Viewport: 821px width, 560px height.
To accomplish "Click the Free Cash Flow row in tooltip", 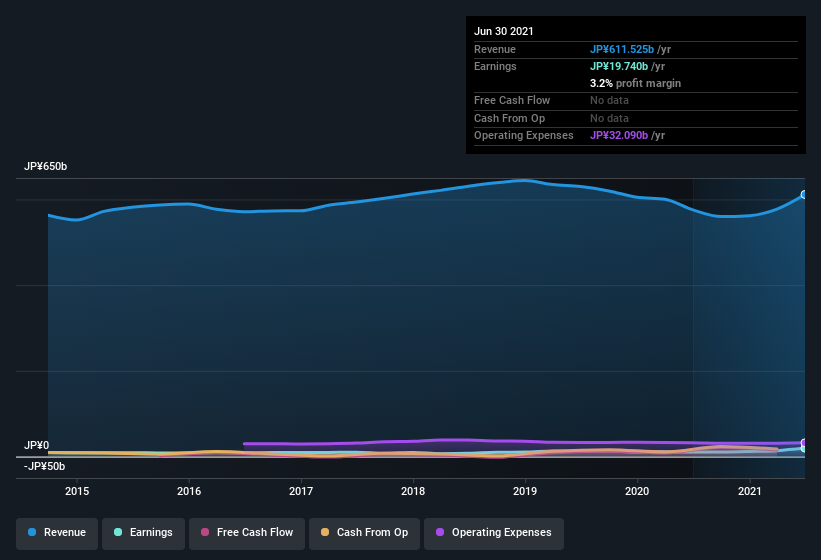I will pos(636,100).
